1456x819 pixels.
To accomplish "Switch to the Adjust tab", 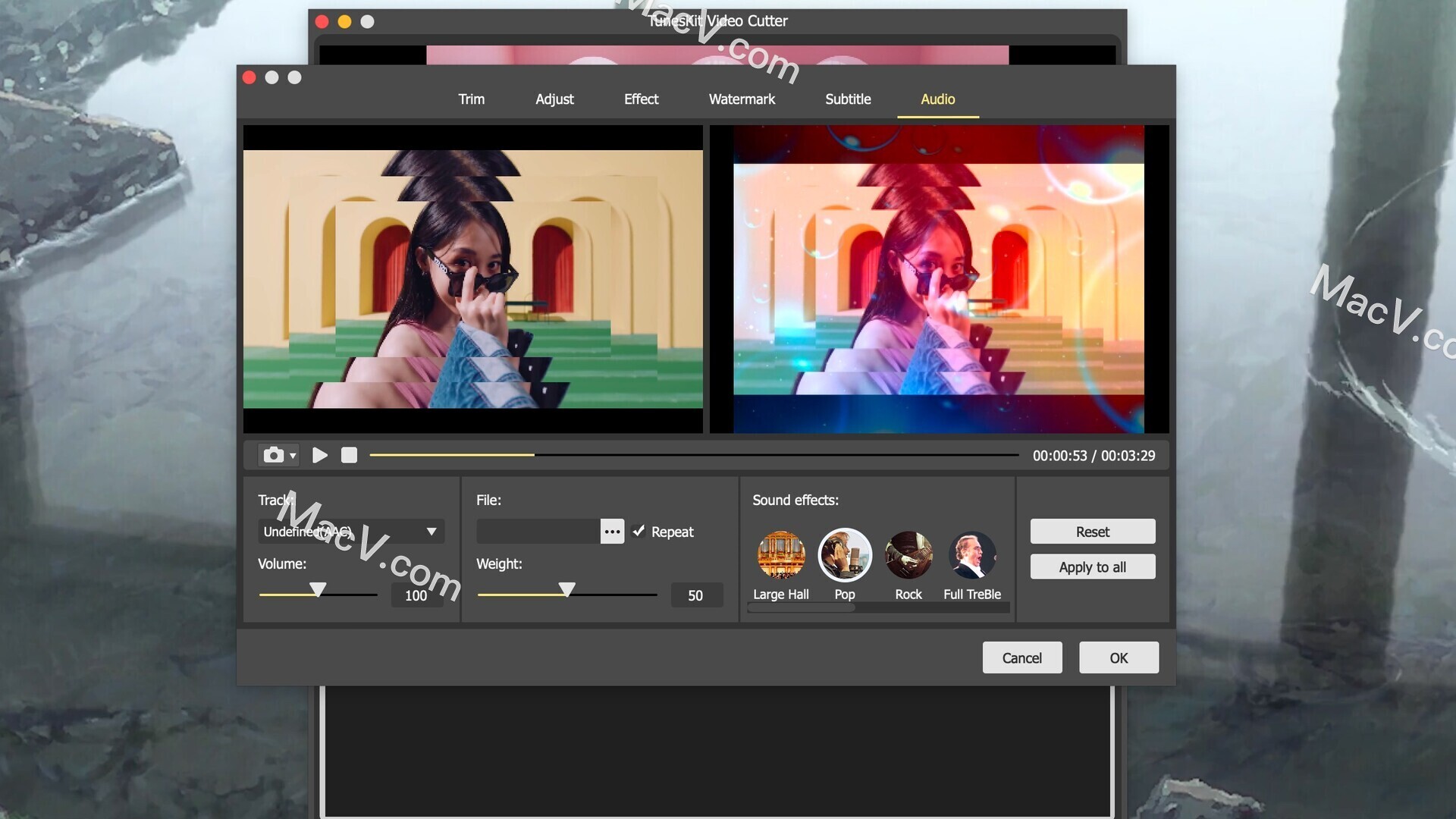I will pyautogui.click(x=554, y=99).
